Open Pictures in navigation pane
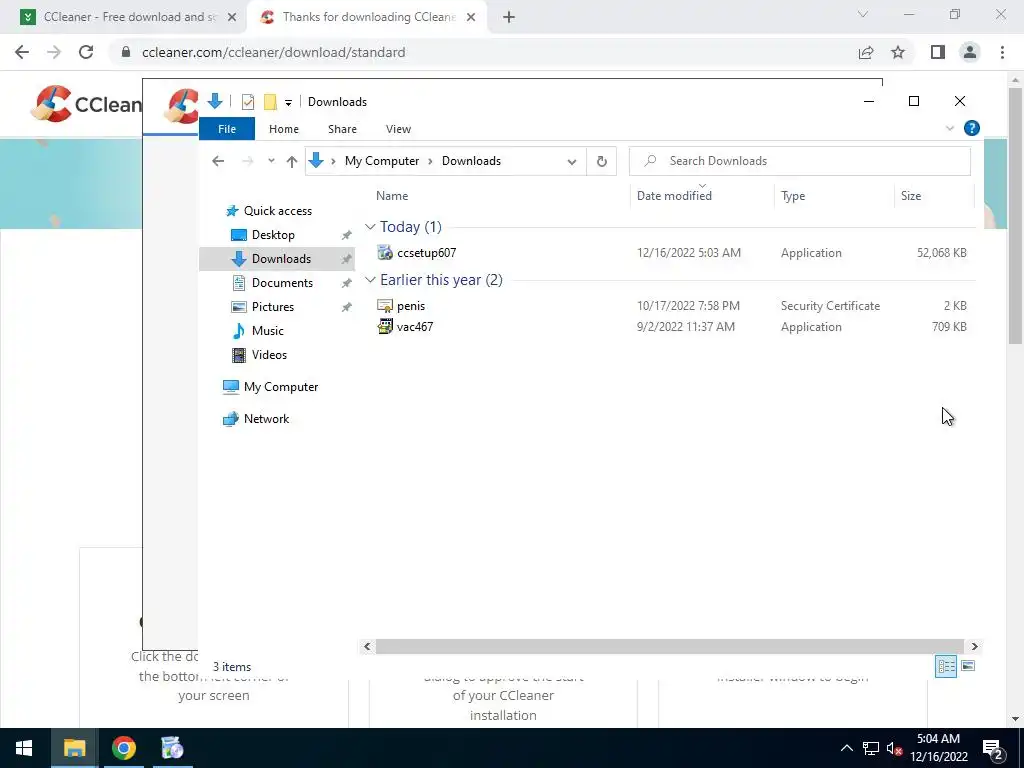Screen dimensions: 1024x768 273,307
